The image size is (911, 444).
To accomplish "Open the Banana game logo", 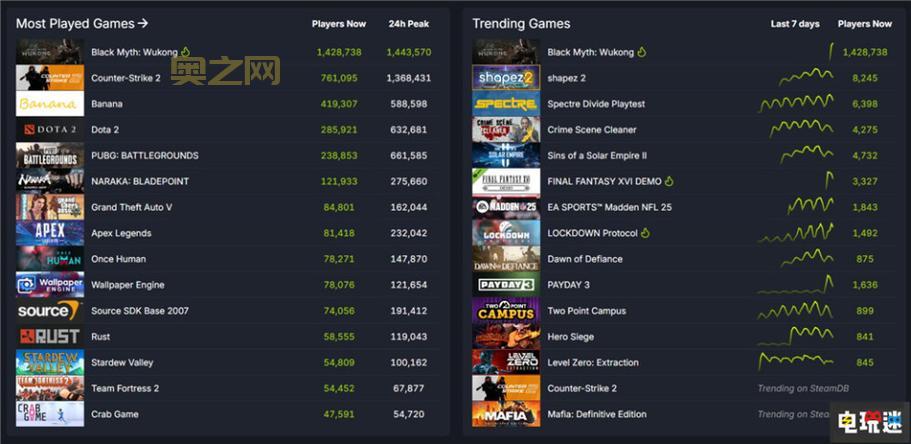I will pyautogui.click(x=50, y=104).
